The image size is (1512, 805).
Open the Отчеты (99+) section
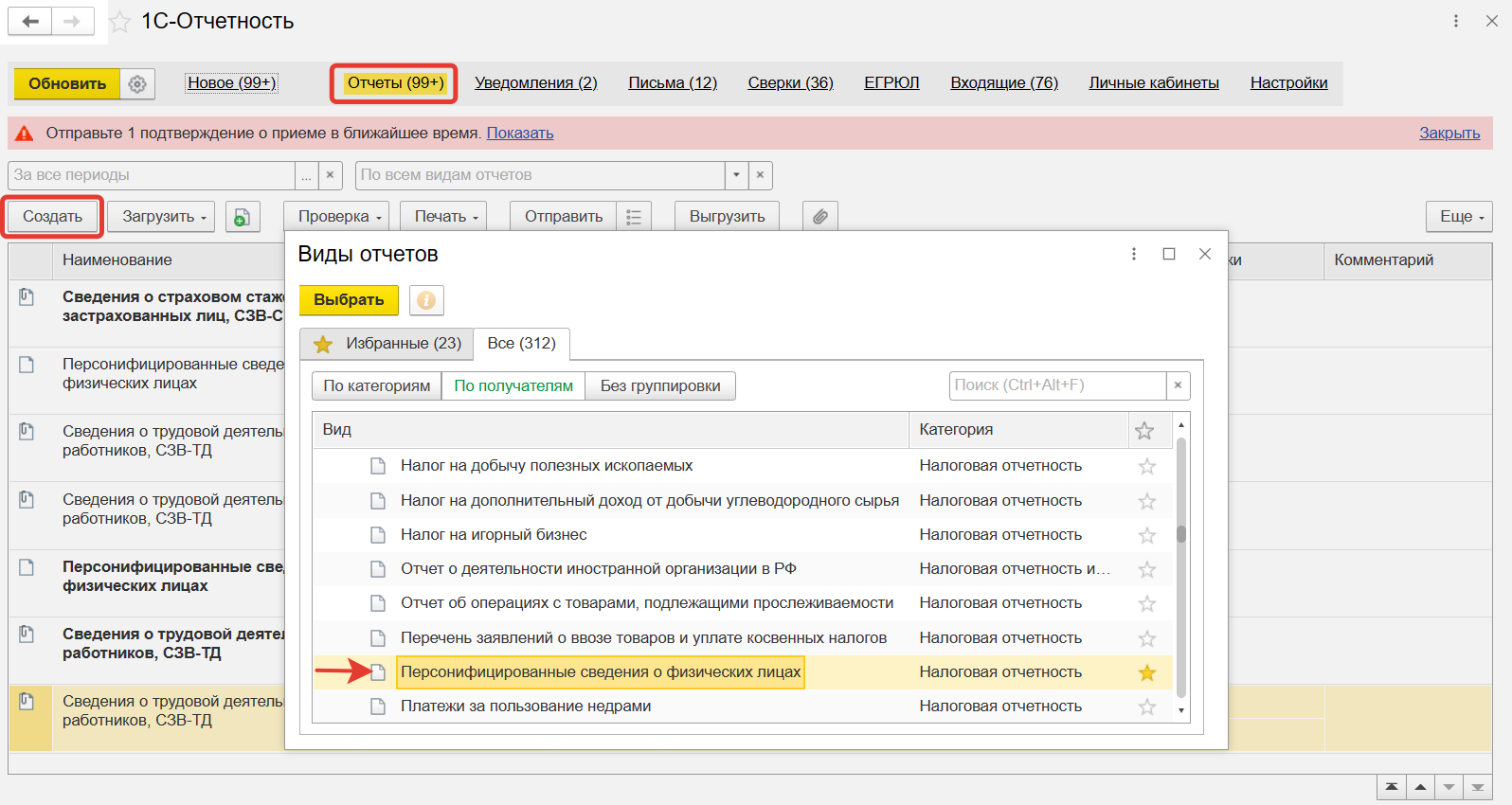point(395,83)
